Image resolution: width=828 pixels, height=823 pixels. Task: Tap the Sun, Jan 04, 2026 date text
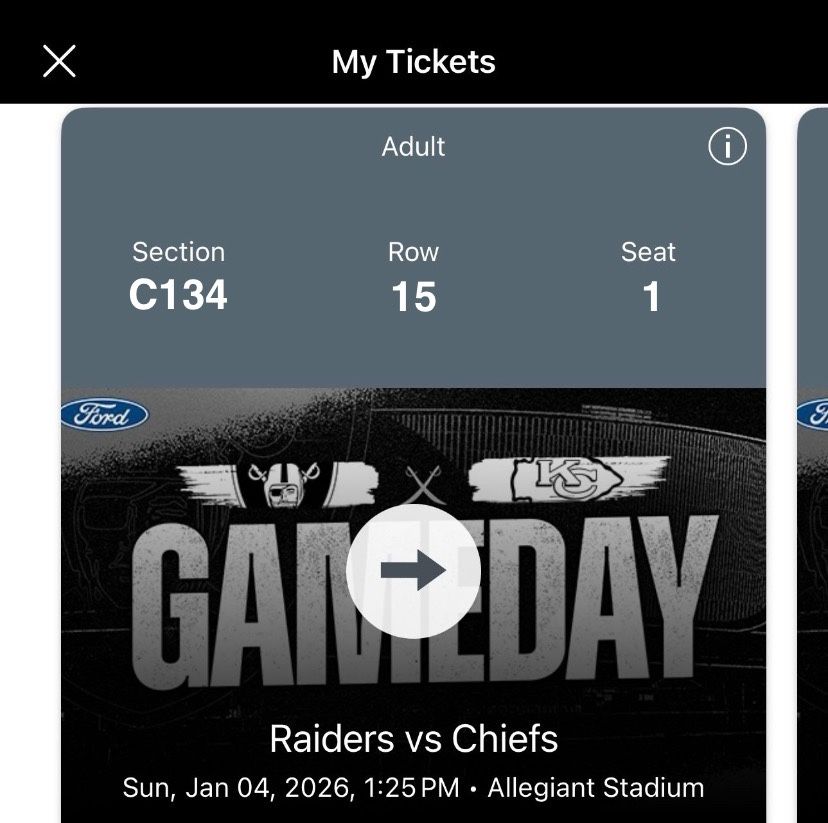(236, 788)
